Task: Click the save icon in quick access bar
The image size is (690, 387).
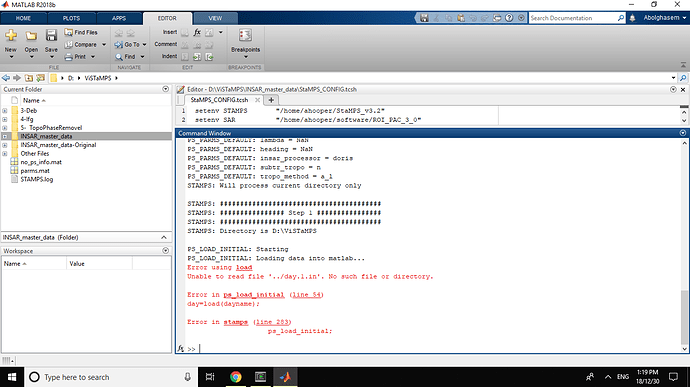Action: point(424,18)
